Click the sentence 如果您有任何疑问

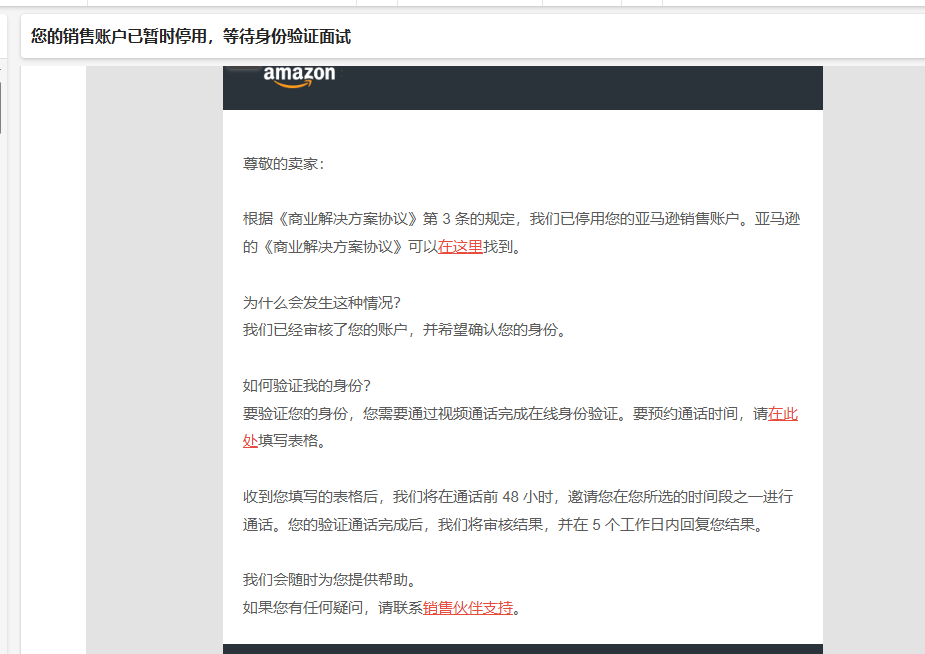[382, 607]
